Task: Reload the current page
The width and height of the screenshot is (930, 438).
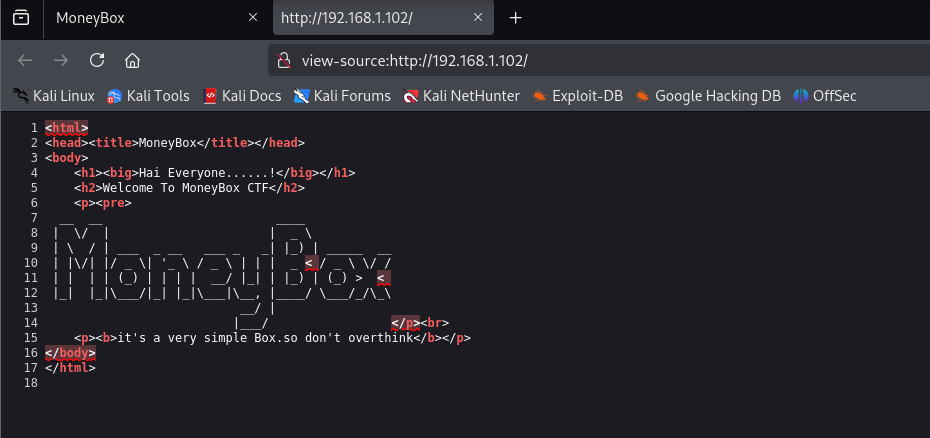Action: 97,60
